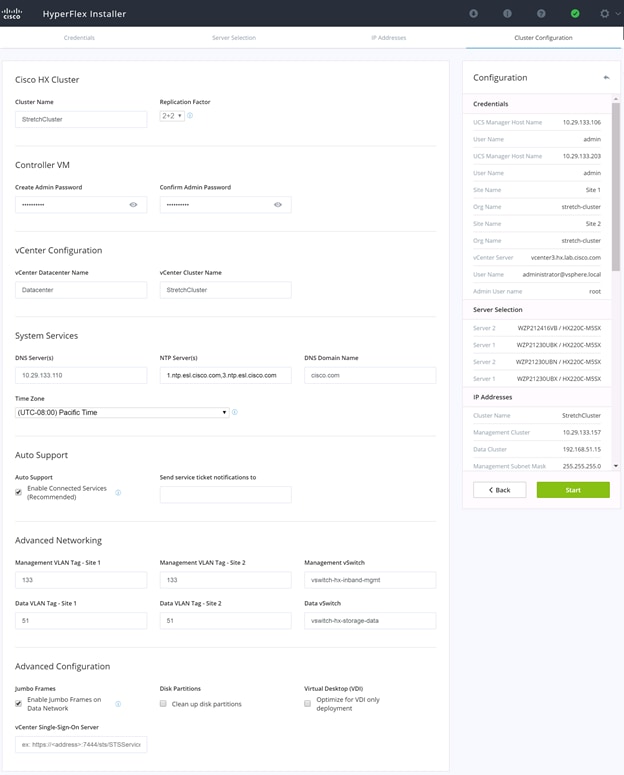Open the help question mark icon
Screen dimensions: 624x775
click(541, 13)
